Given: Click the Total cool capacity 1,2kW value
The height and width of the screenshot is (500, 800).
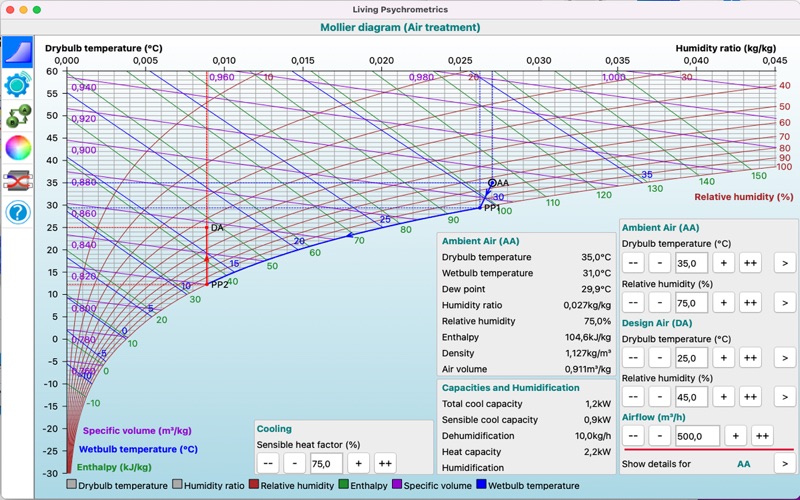Looking at the screenshot, I should pyautogui.click(x=598, y=404).
